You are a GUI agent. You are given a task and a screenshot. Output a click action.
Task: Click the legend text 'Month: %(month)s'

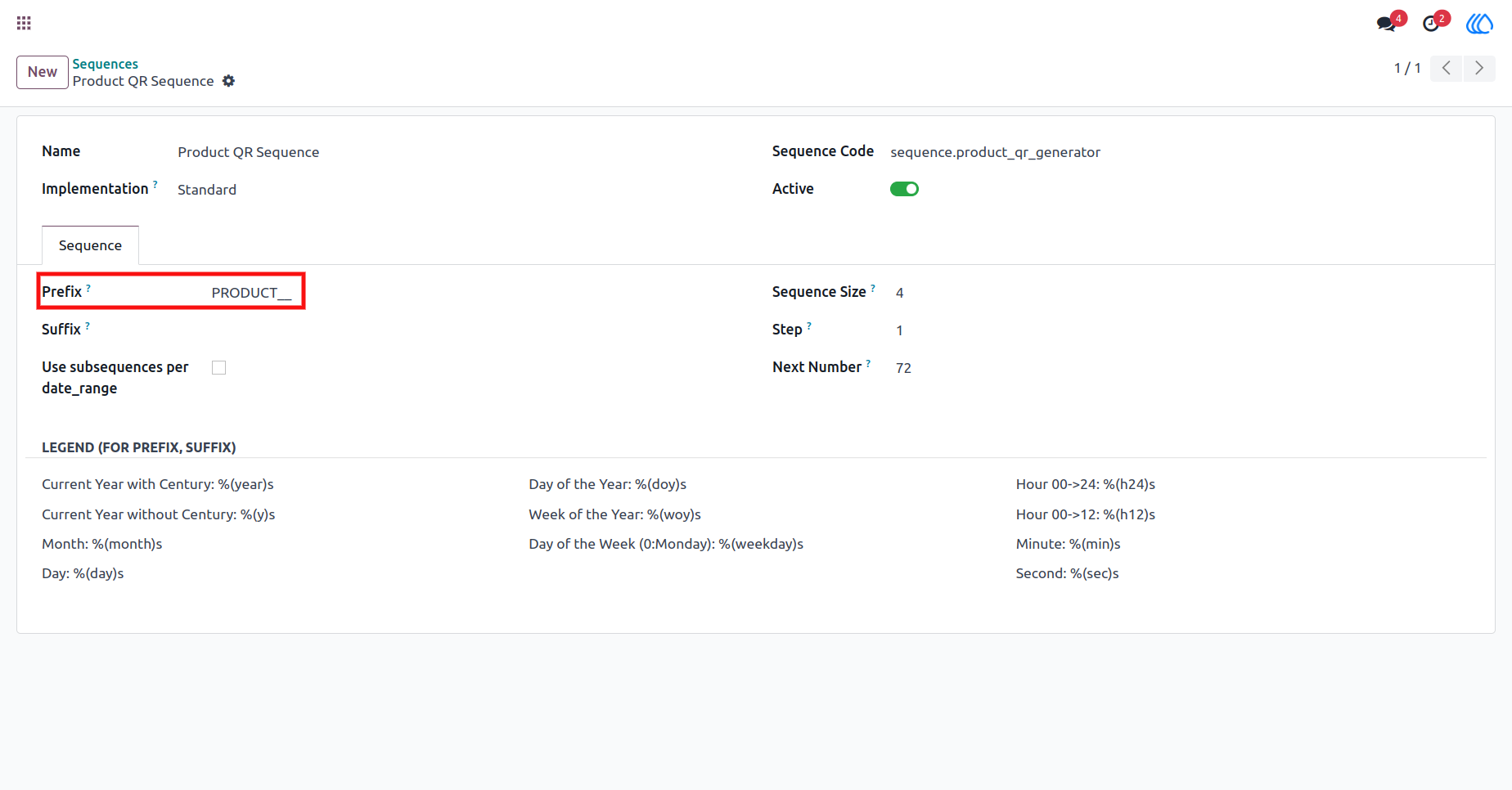click(102, 544)
